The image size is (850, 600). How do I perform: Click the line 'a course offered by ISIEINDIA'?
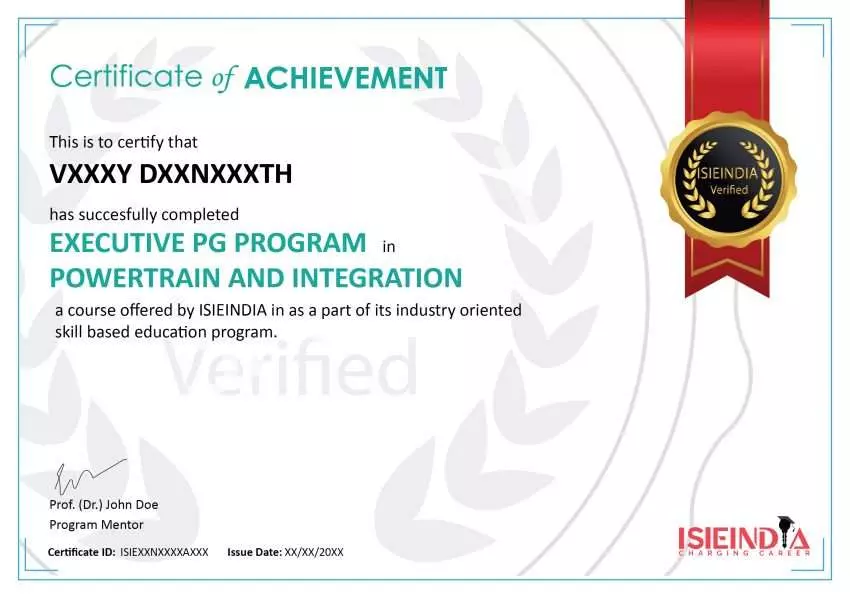288,310
